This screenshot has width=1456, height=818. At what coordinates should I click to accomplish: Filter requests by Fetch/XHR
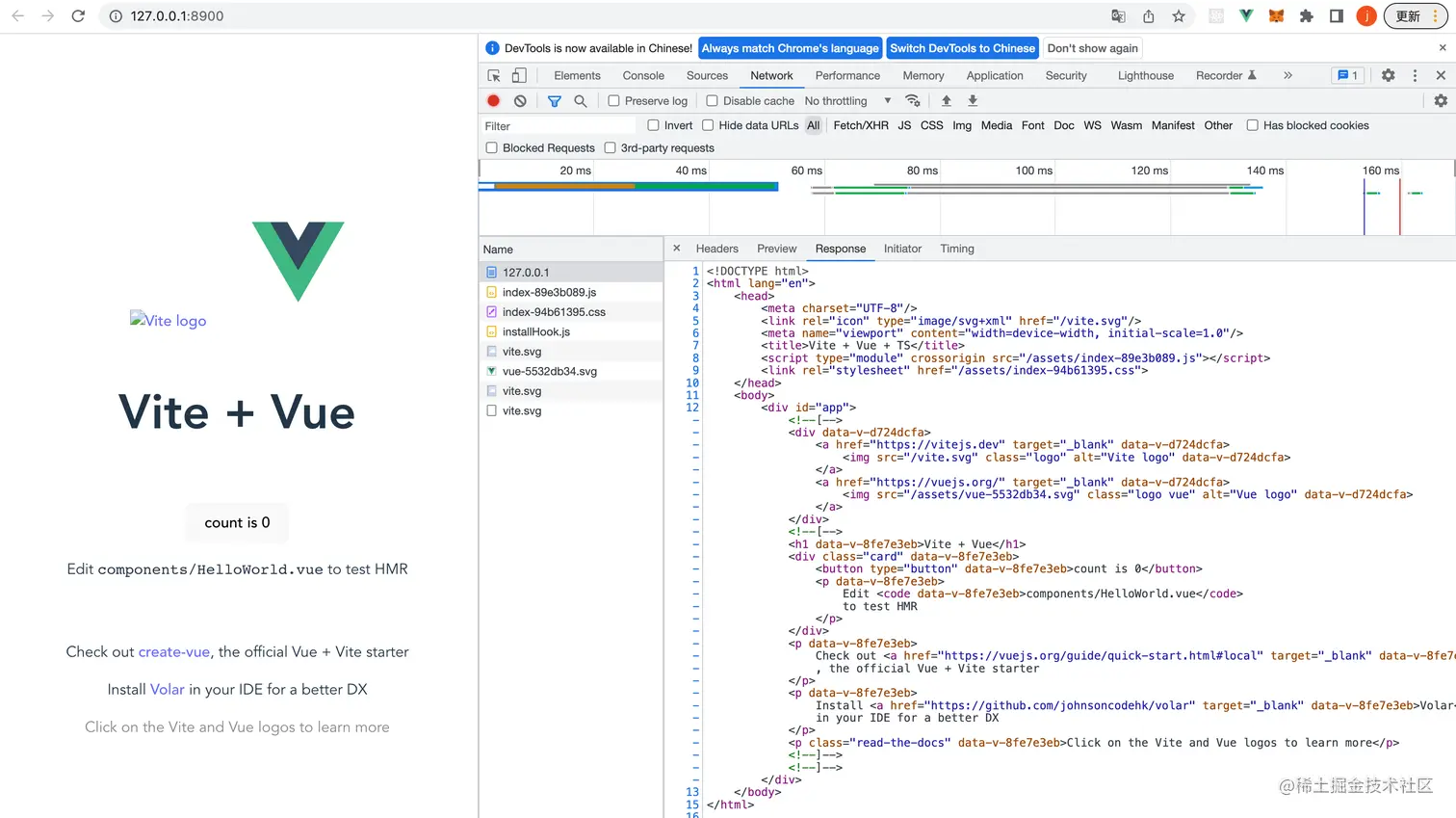861,125
